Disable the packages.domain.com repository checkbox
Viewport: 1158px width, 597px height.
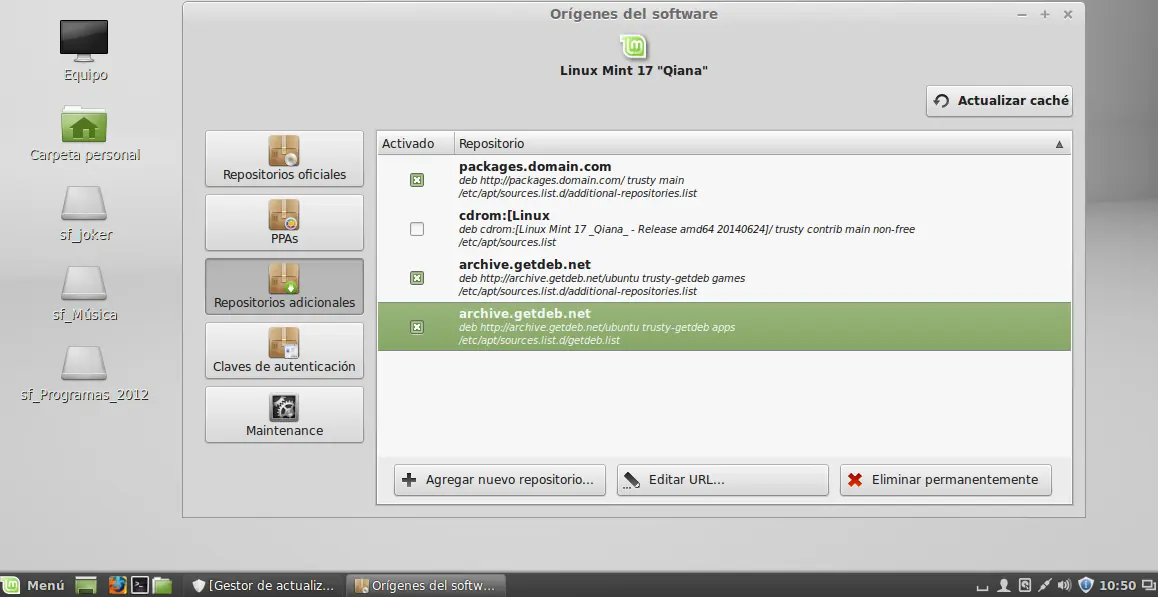(x=417, y=180)
